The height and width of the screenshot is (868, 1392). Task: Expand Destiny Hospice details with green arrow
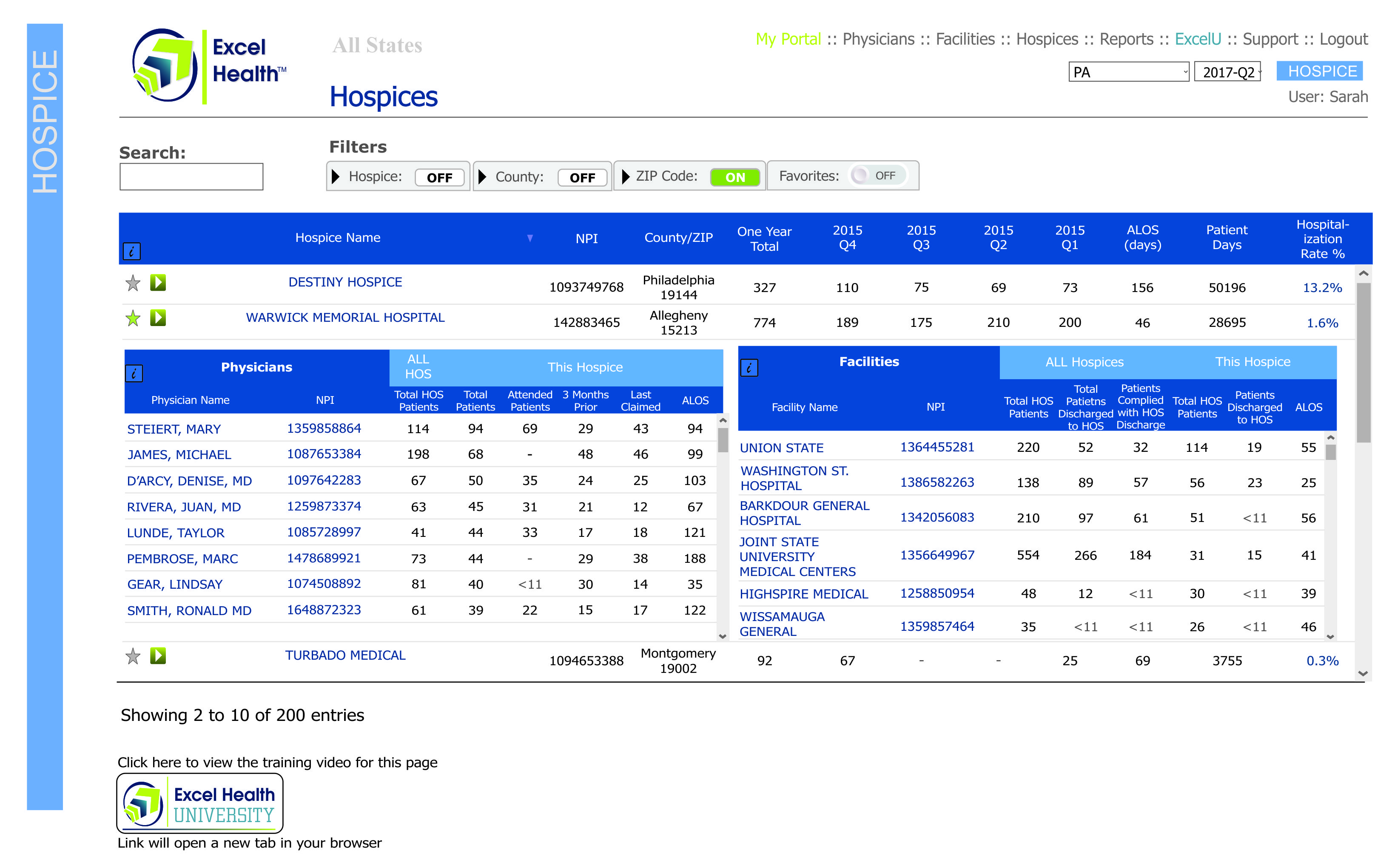click(x=158, y=282)
